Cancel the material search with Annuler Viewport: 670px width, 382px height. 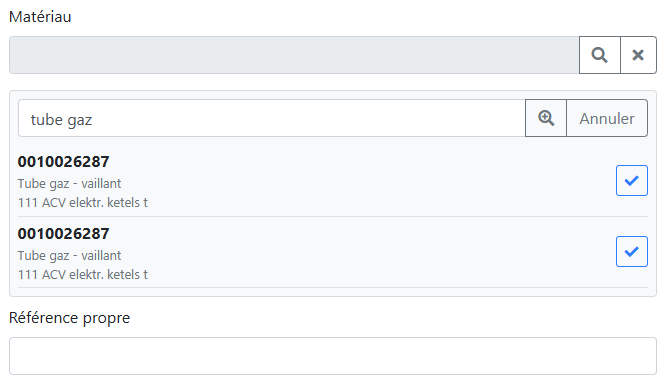coord(607,118)
